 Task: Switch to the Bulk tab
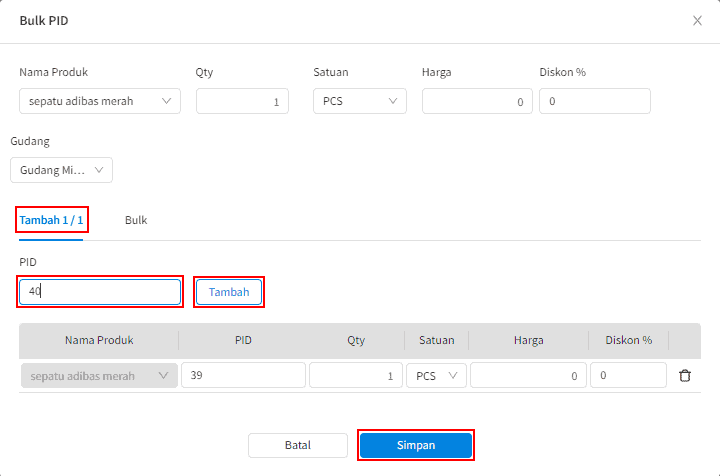pos(136,220)
